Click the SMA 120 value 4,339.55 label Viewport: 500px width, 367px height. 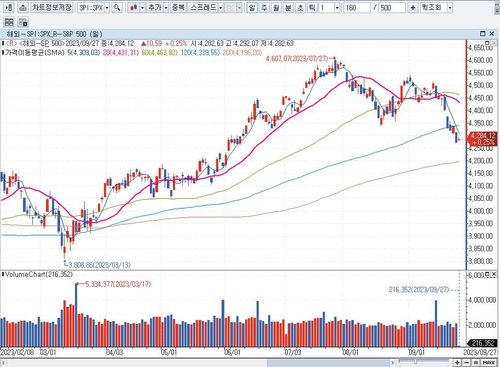click(x=200, y=53)
